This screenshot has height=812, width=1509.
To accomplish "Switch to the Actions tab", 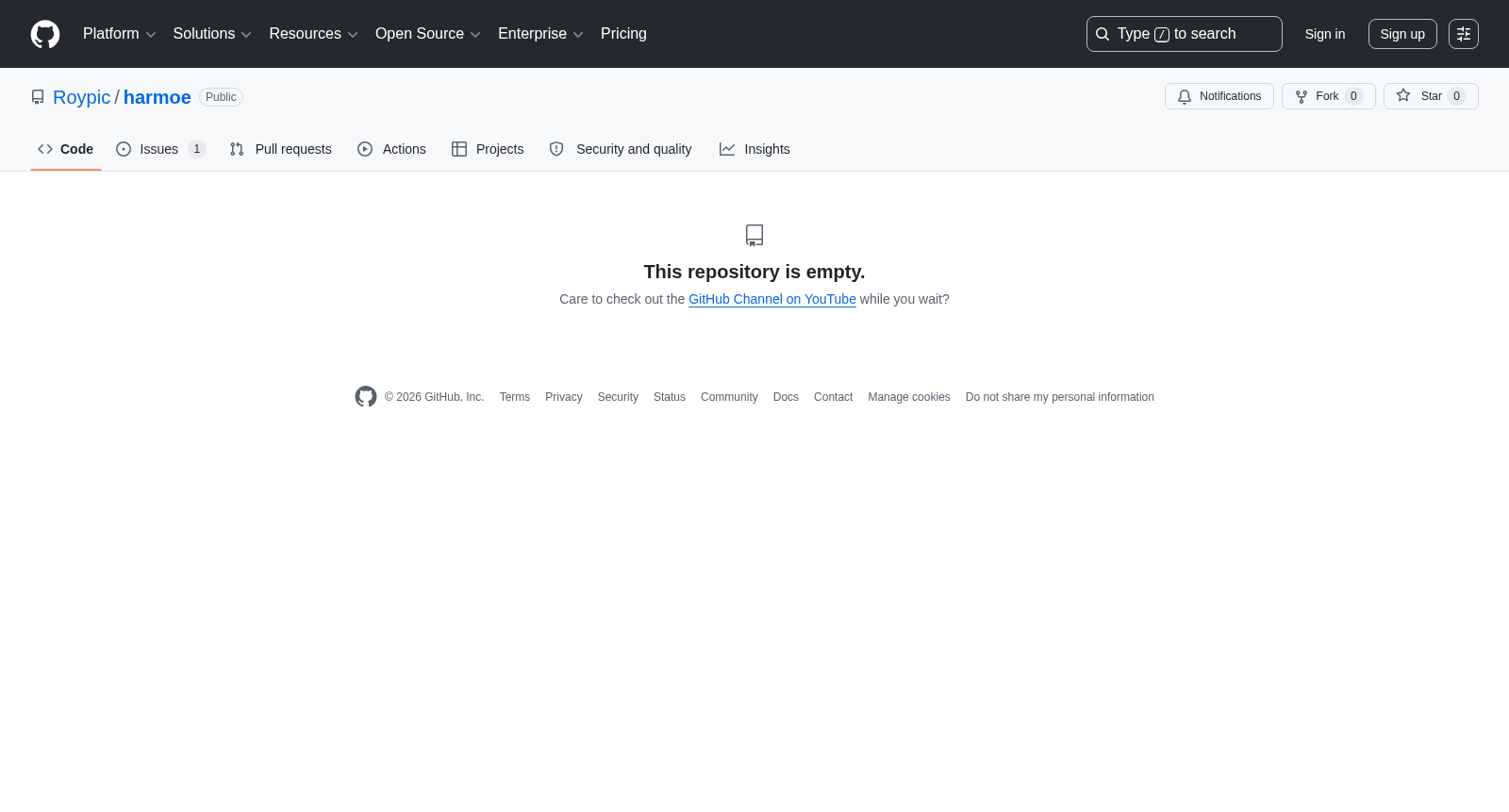I will click(392, 149).
